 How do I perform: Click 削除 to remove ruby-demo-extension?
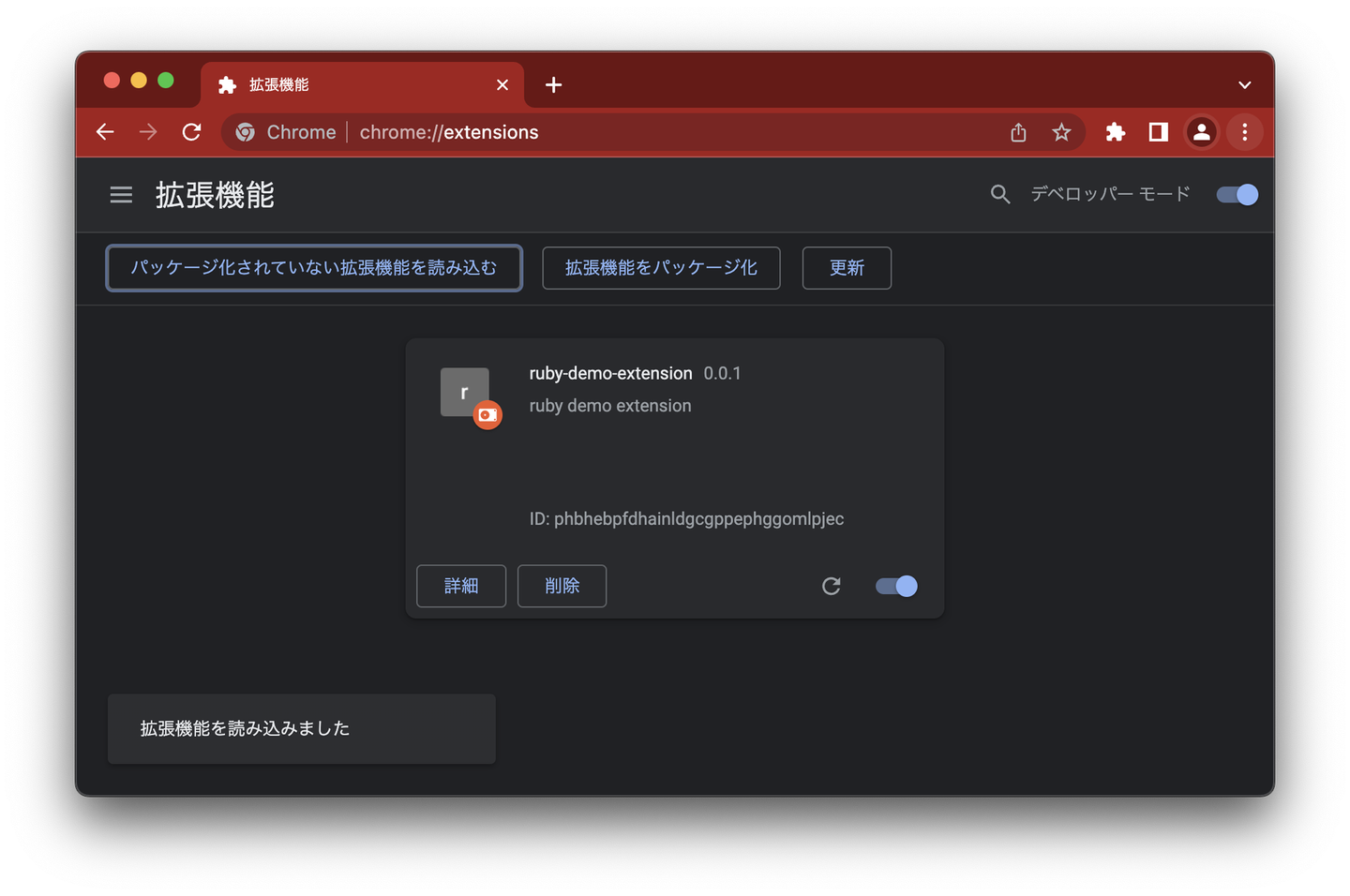(x=562, y=586)
